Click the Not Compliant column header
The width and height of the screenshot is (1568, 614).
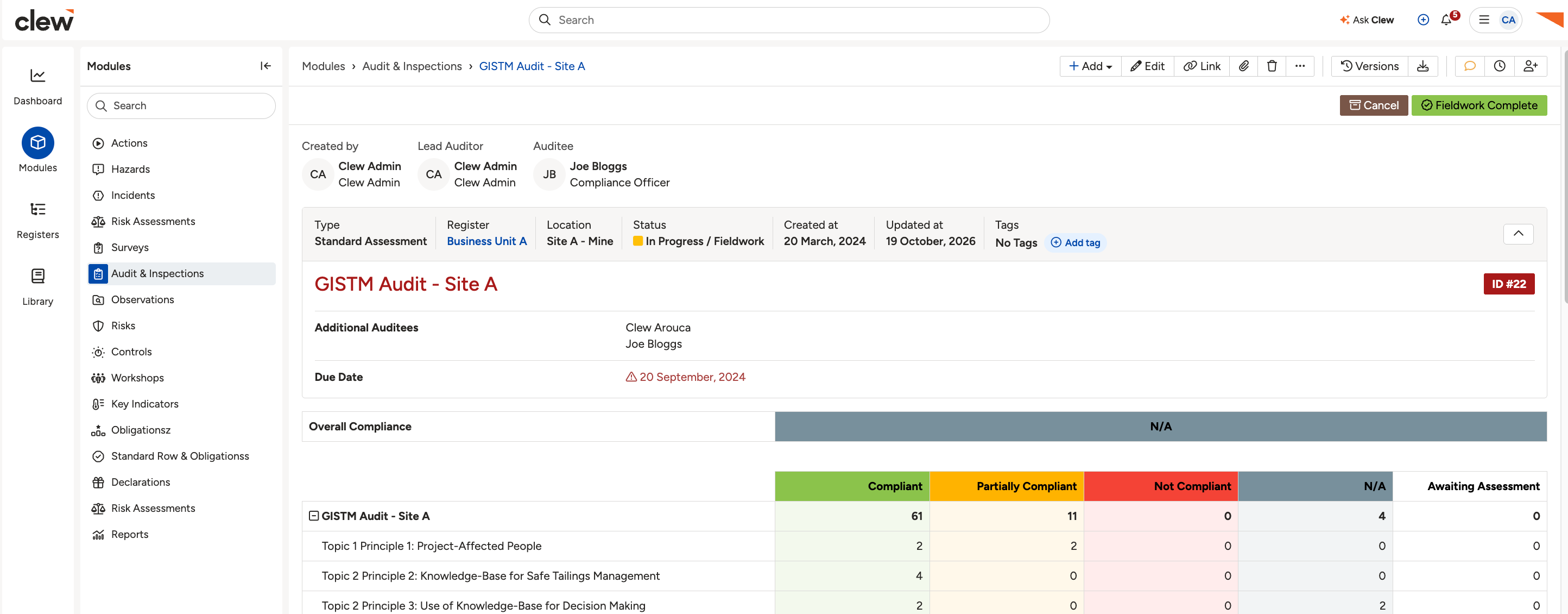pos(1160,486)
